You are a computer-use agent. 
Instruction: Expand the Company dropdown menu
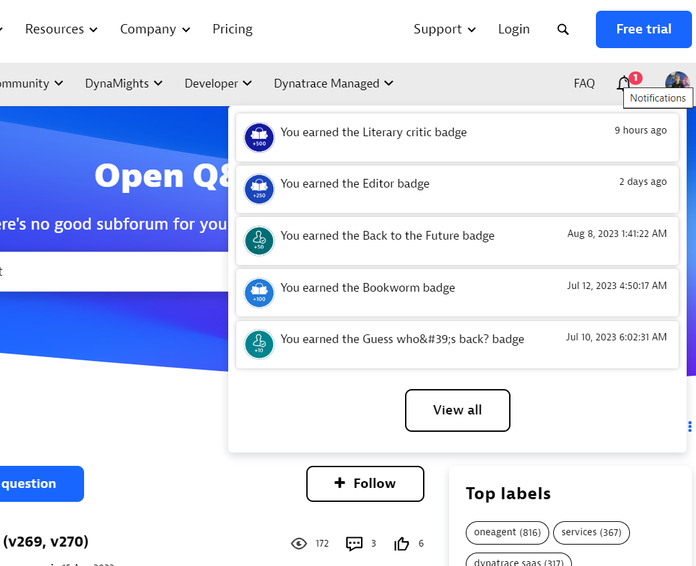coord(155,29)
